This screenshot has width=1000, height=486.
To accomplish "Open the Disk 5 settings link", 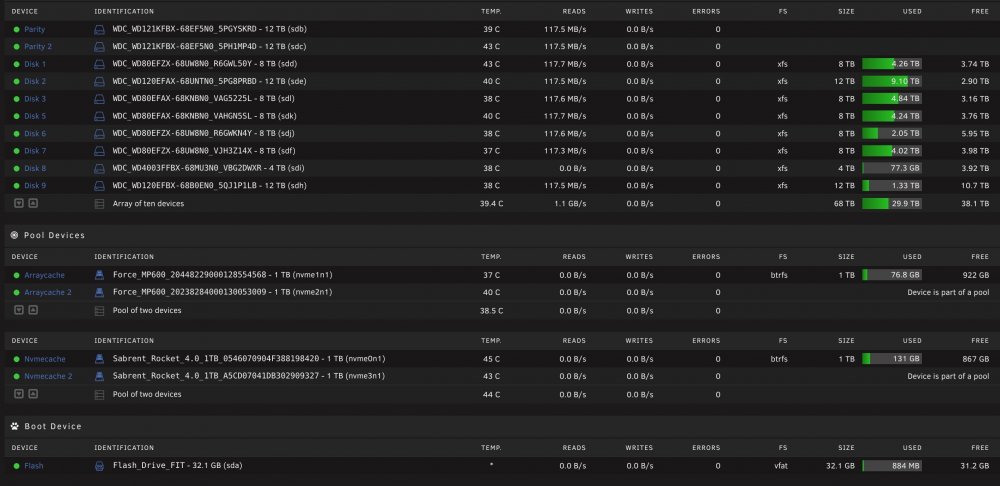I will click(x=35, y=116).
